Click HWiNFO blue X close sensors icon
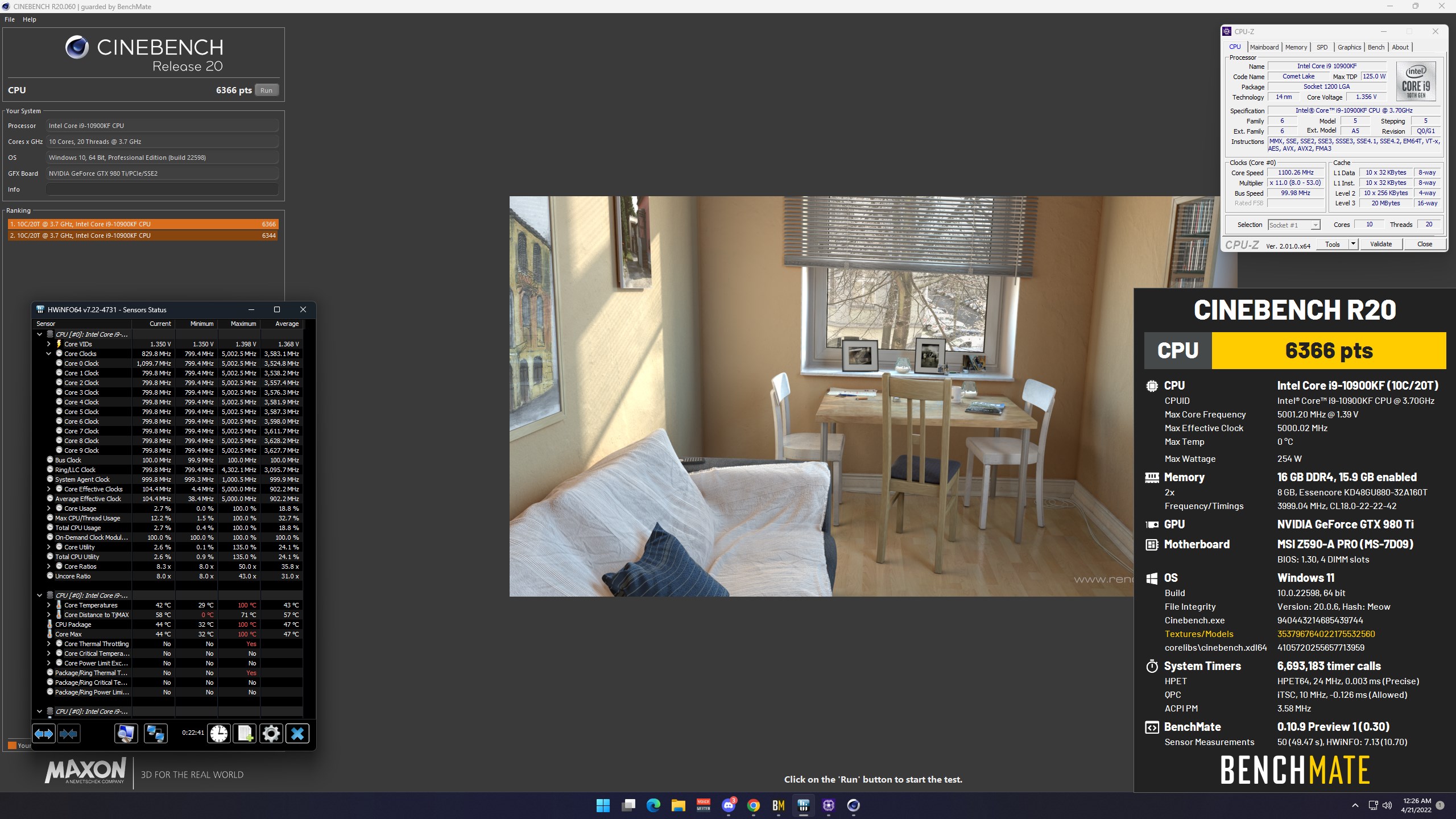 [x=297, y=734]
